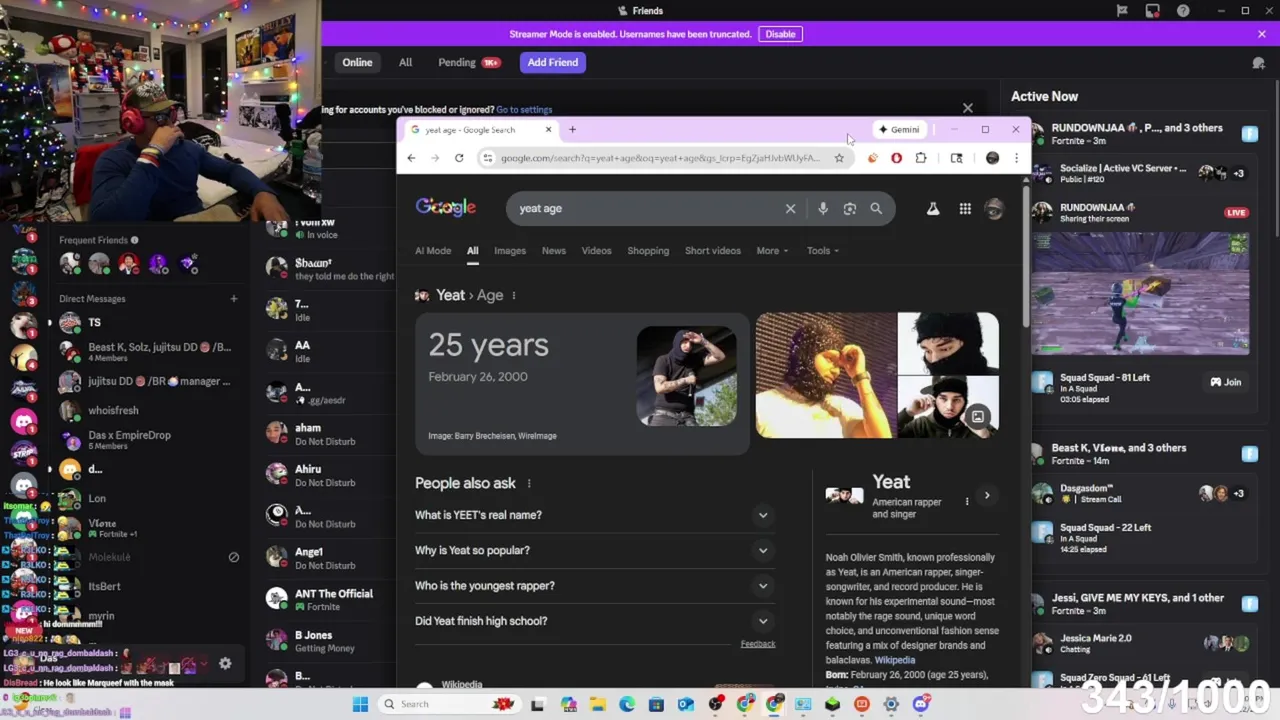
Task: Open Pending friend requests tab
Action: click(x=468, y=62)
